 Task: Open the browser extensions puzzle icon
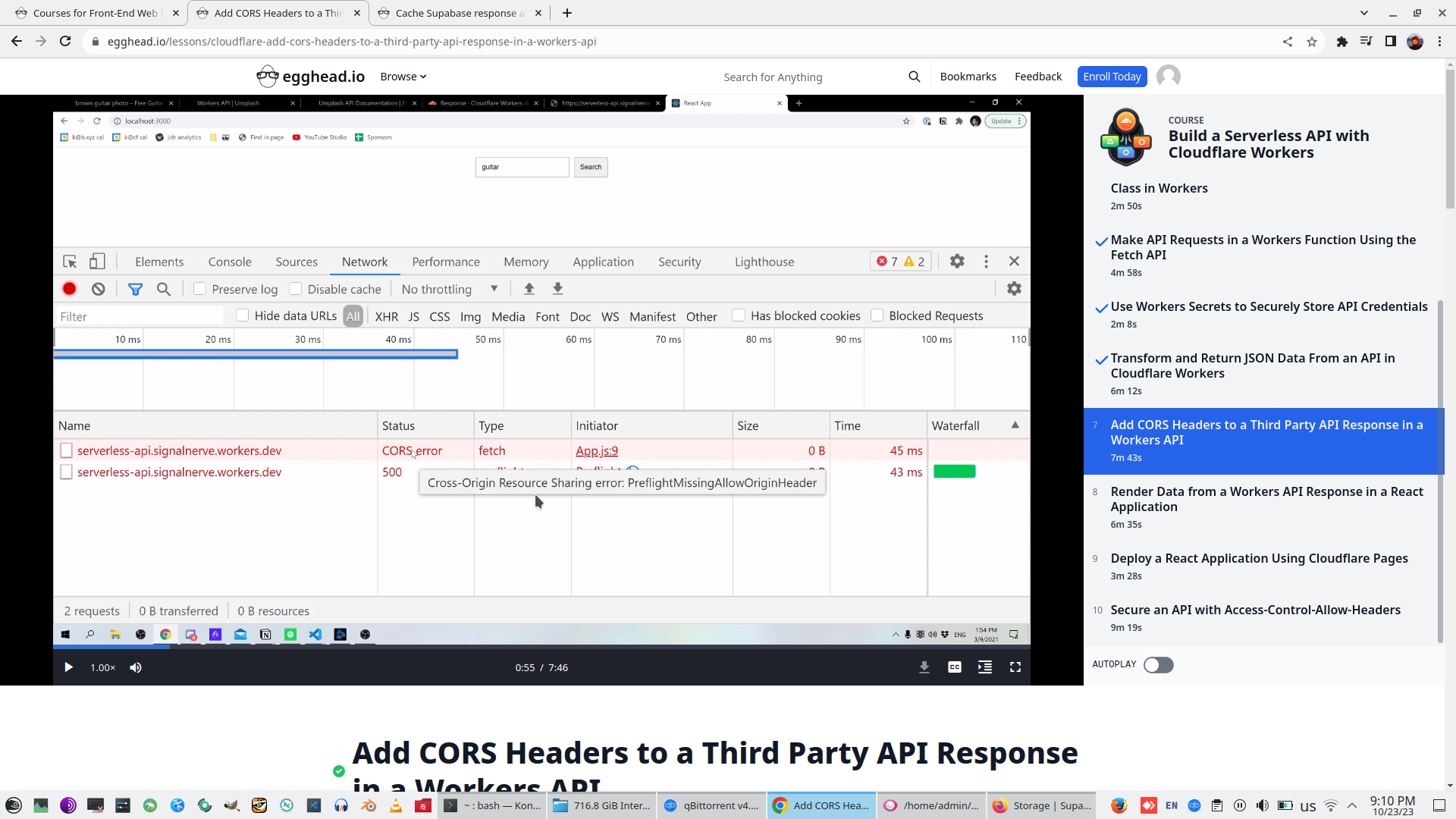[x=1341, y=42]
